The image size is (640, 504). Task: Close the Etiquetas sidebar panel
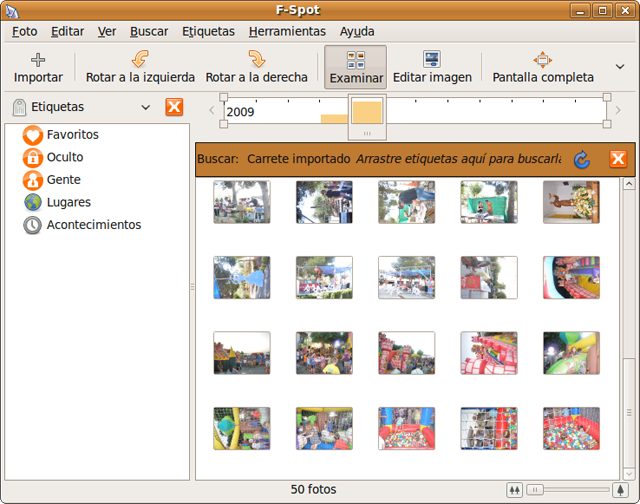(174, 107)
